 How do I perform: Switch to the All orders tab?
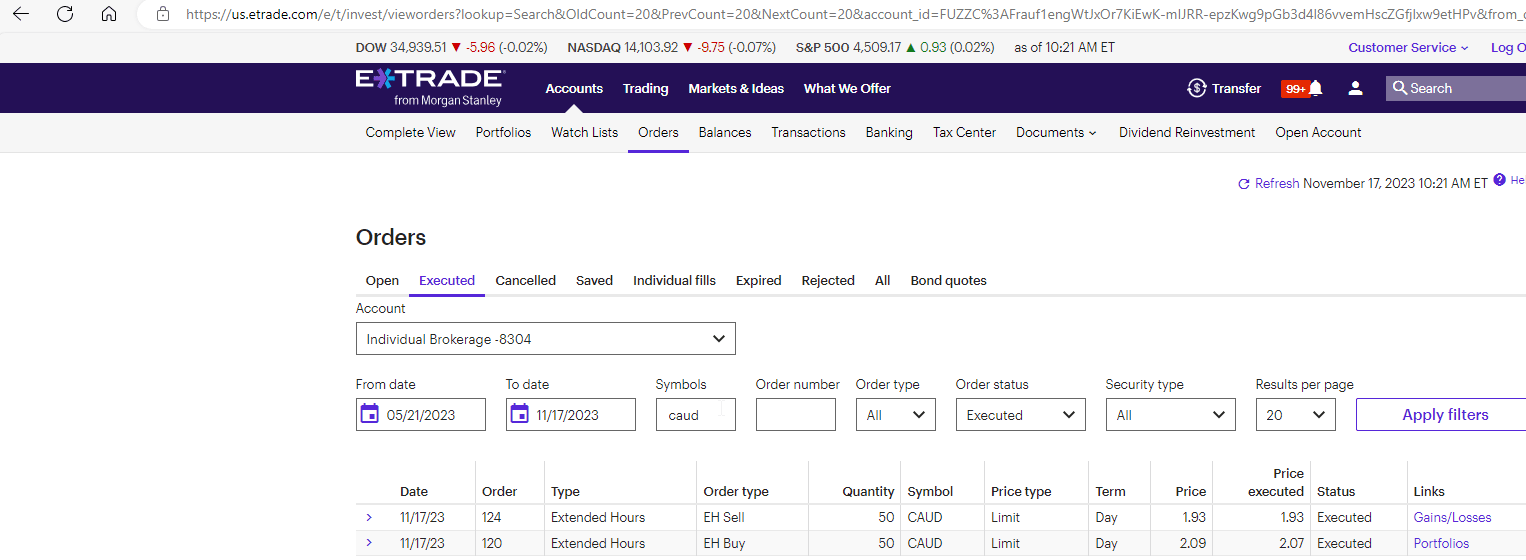(x=882, y=280)
